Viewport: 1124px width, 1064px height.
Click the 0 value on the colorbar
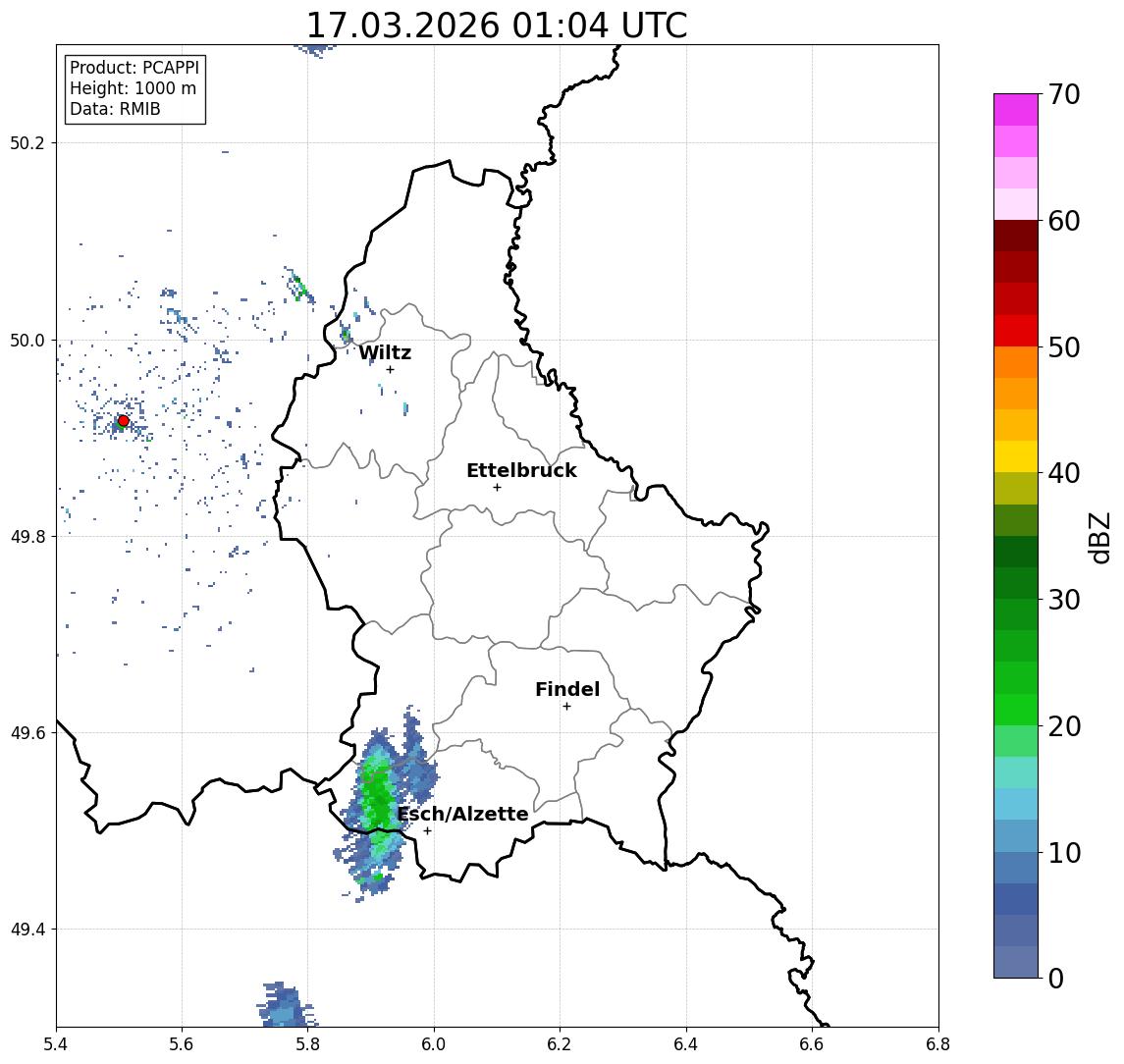tap(1056, 979)
